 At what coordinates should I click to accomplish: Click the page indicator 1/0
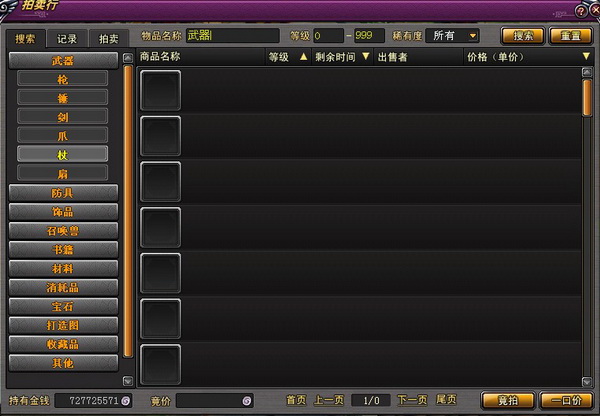pyautogui.click(x=371, y=401)
